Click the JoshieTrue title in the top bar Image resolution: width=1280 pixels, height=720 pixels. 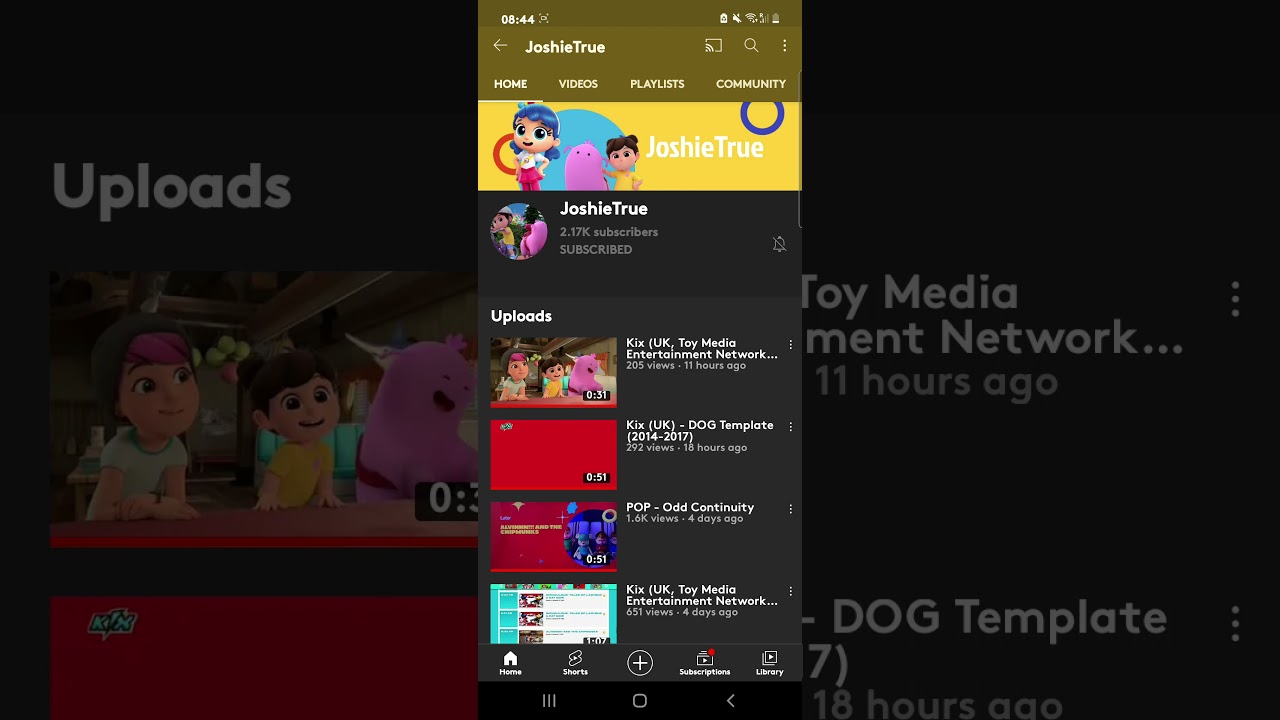point(565,47)
